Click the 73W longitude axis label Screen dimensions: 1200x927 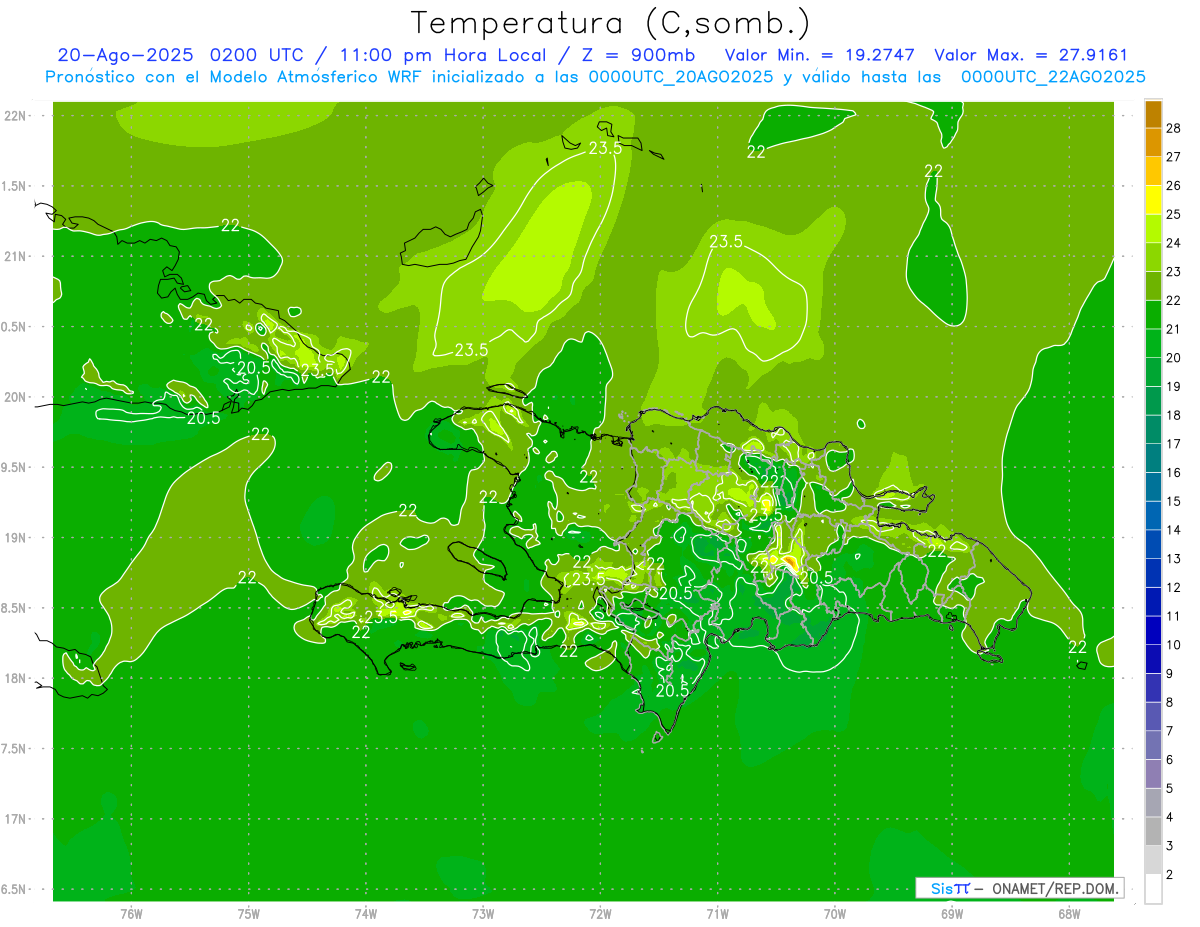[x=483, y=913]
